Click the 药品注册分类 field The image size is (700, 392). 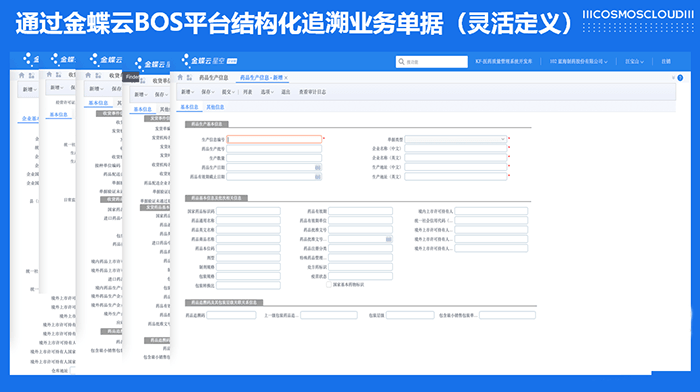click(x=360, y=248)
